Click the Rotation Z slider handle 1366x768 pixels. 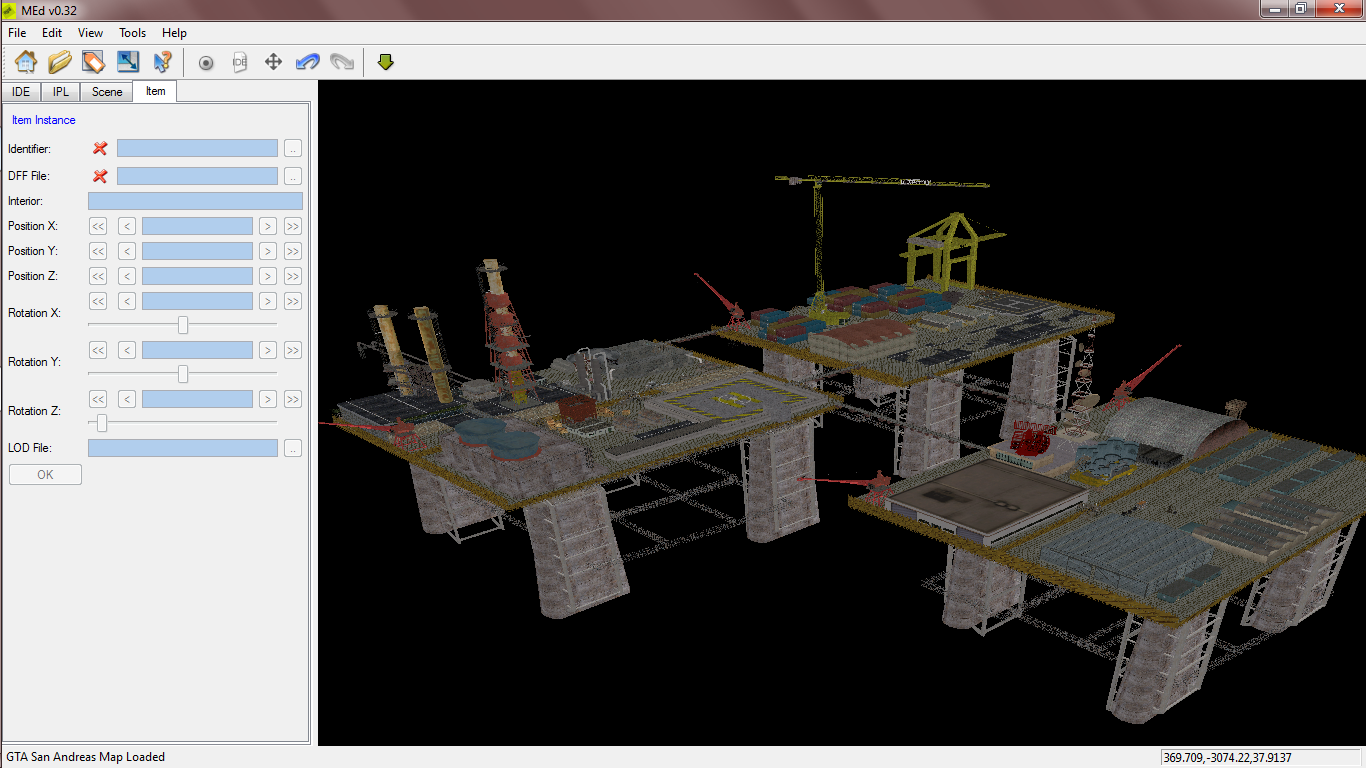tap(101, 422)
